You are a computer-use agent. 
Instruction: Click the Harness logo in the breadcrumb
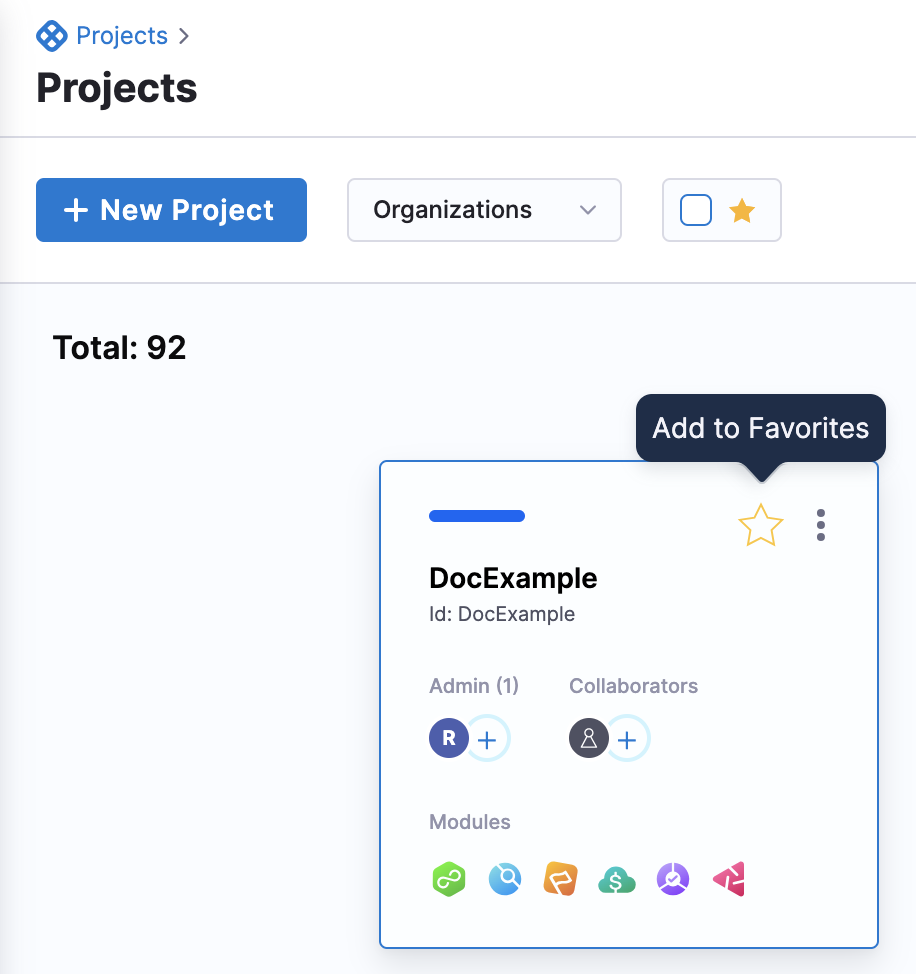click(x=51, y=37)
